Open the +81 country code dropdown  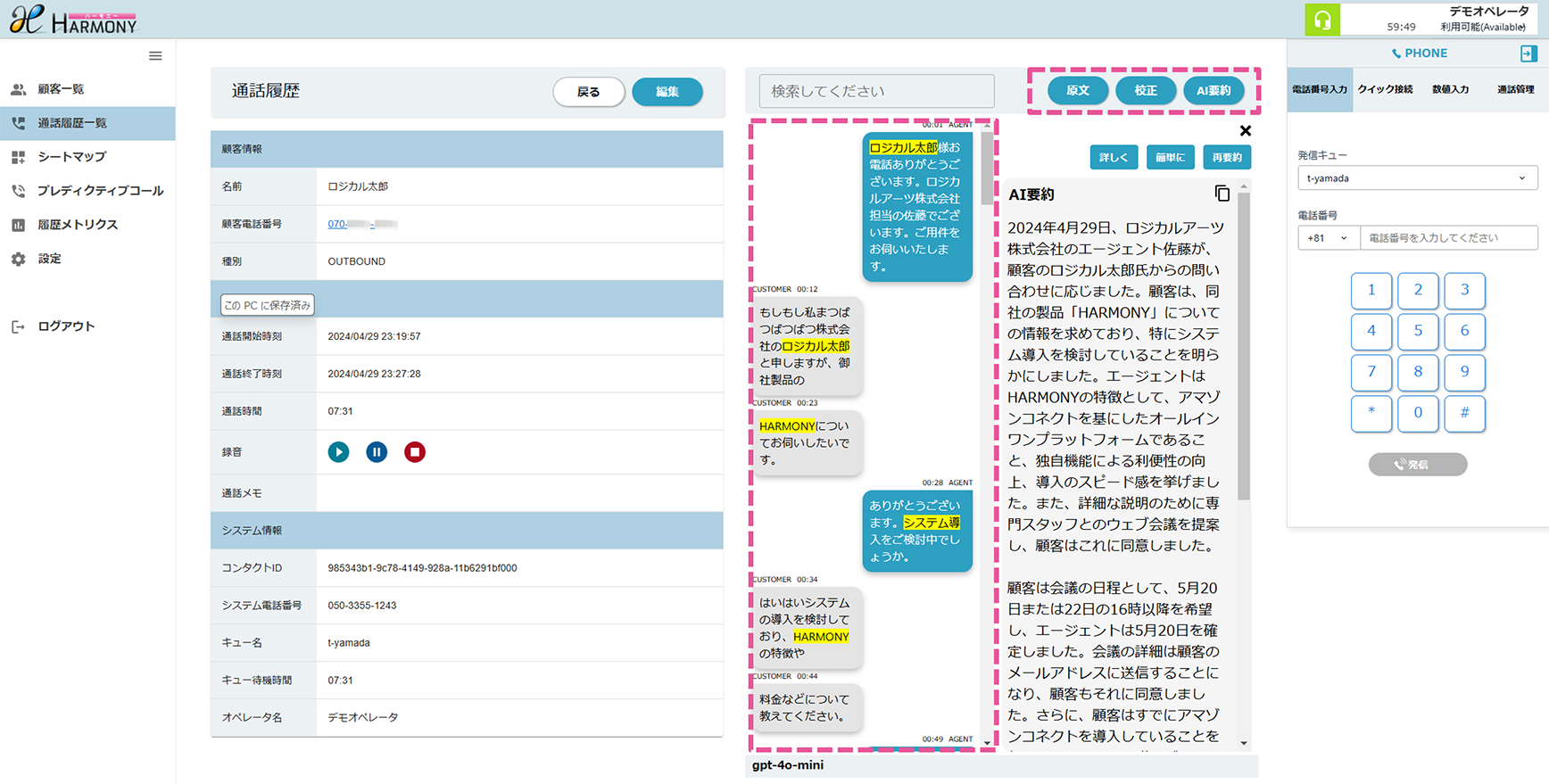tap(1327, 238)
